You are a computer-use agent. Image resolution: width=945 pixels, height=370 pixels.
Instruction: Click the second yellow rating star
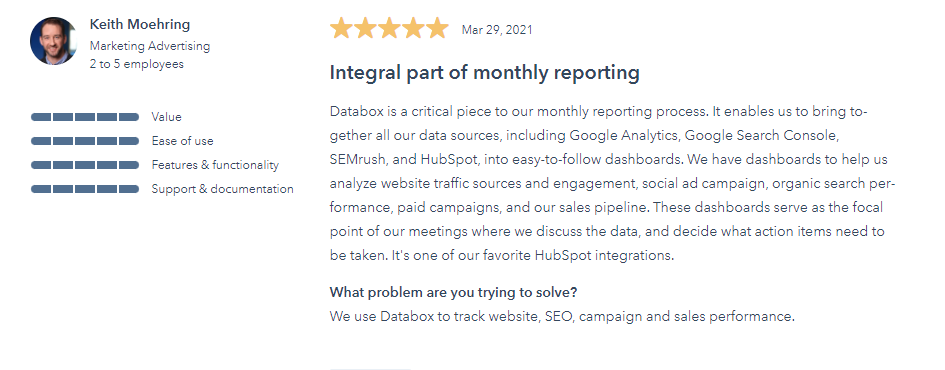click(x=365, y=28)
